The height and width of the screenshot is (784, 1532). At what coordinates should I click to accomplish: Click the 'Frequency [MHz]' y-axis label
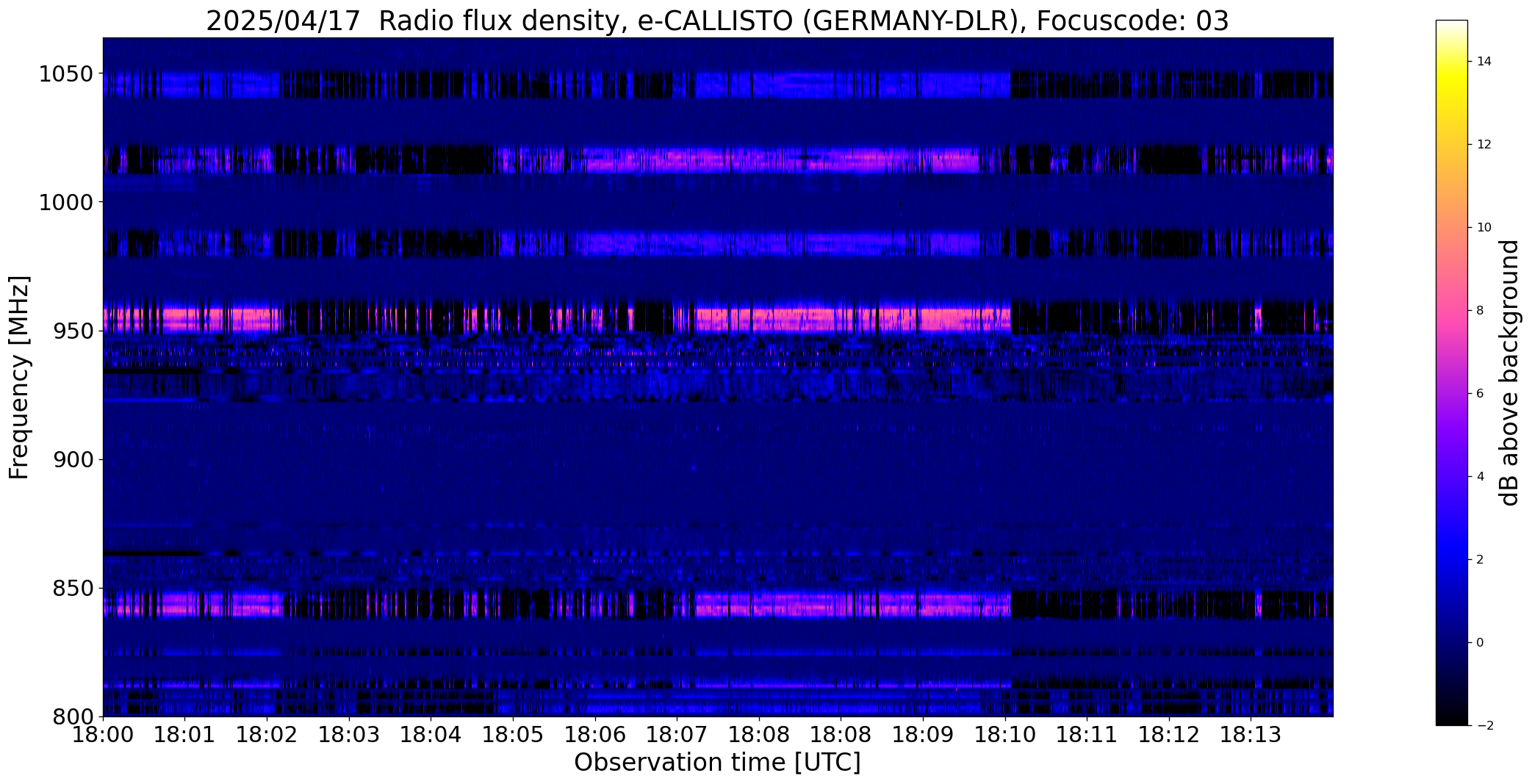tap(18, 377)
